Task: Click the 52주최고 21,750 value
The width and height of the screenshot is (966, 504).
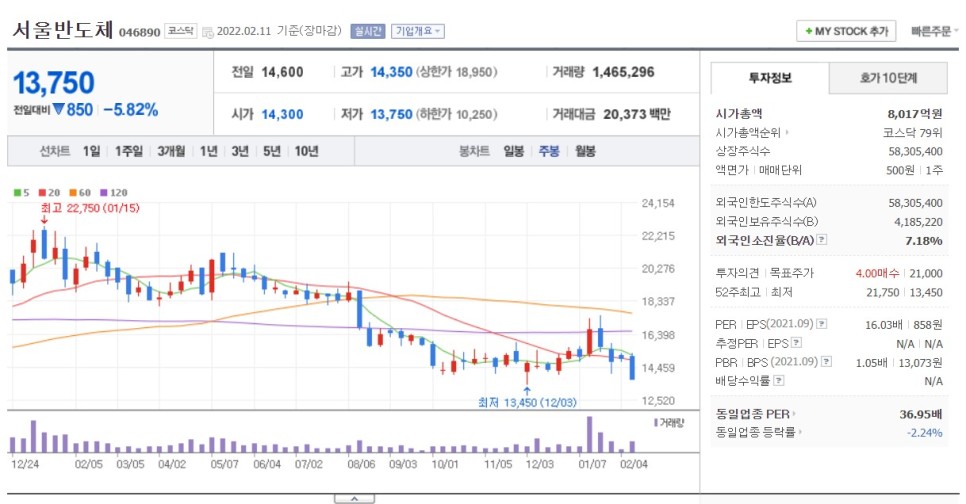Action: 883,292
